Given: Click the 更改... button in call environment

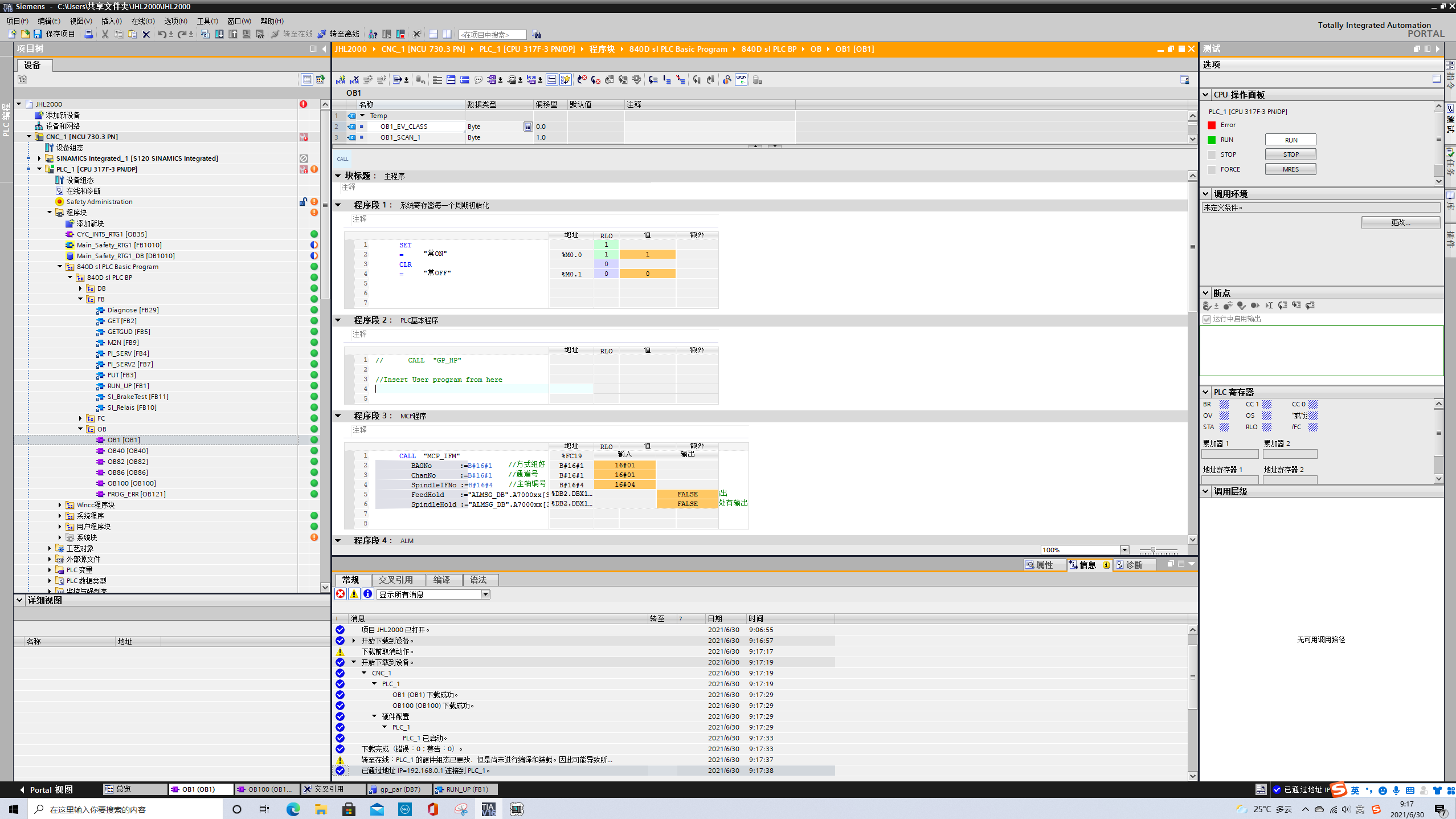Looking at the screenshot, I should click(1400, 222).
